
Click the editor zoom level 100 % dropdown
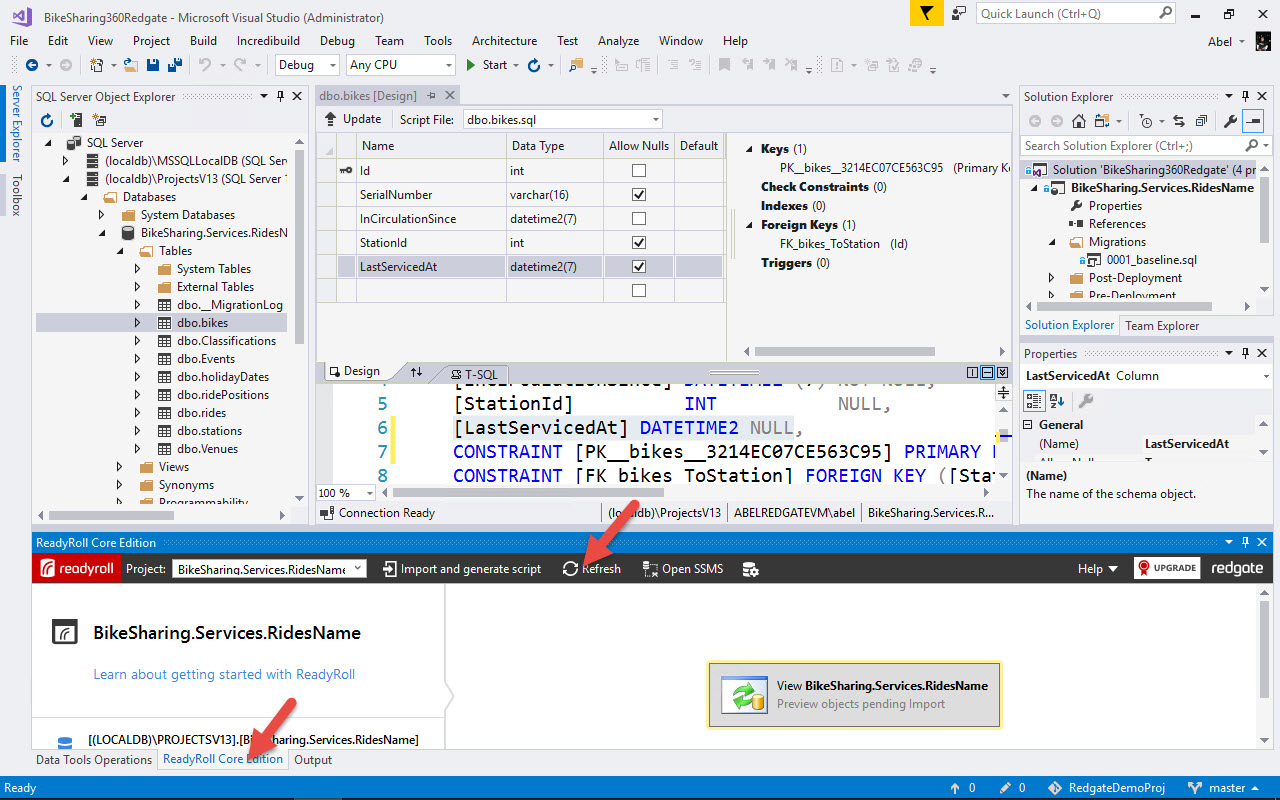click(x=346, y=493)
